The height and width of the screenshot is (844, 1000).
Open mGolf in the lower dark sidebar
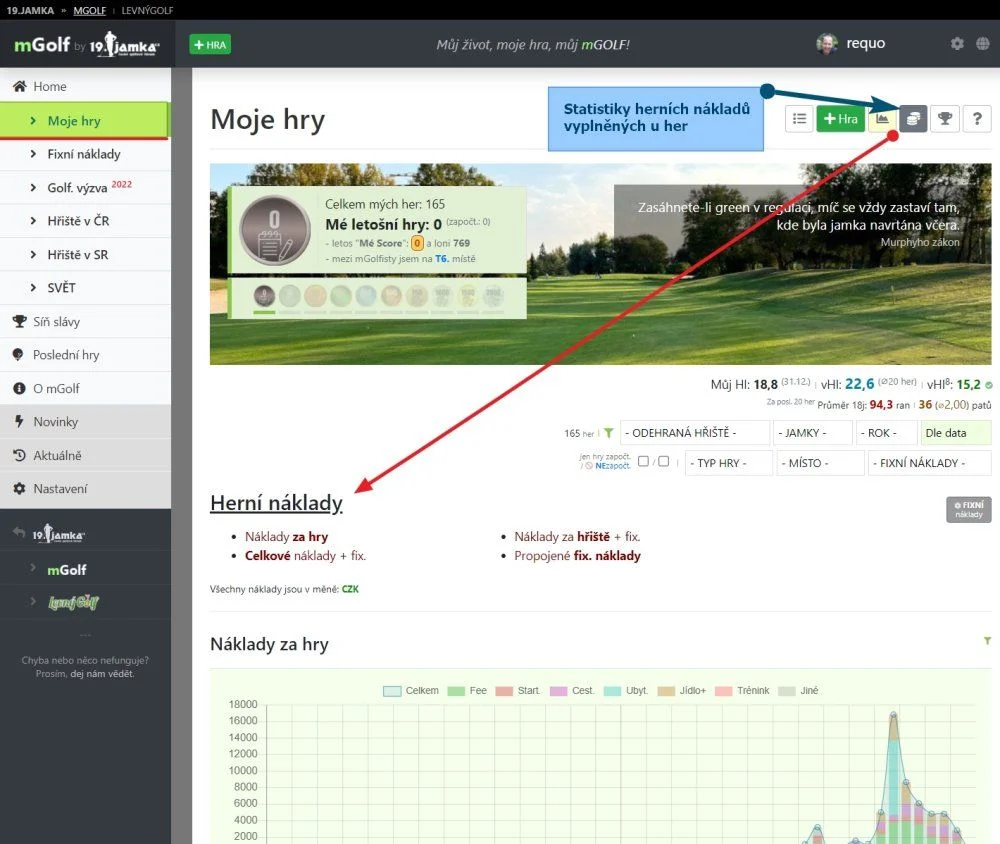[x=67, y=570]
